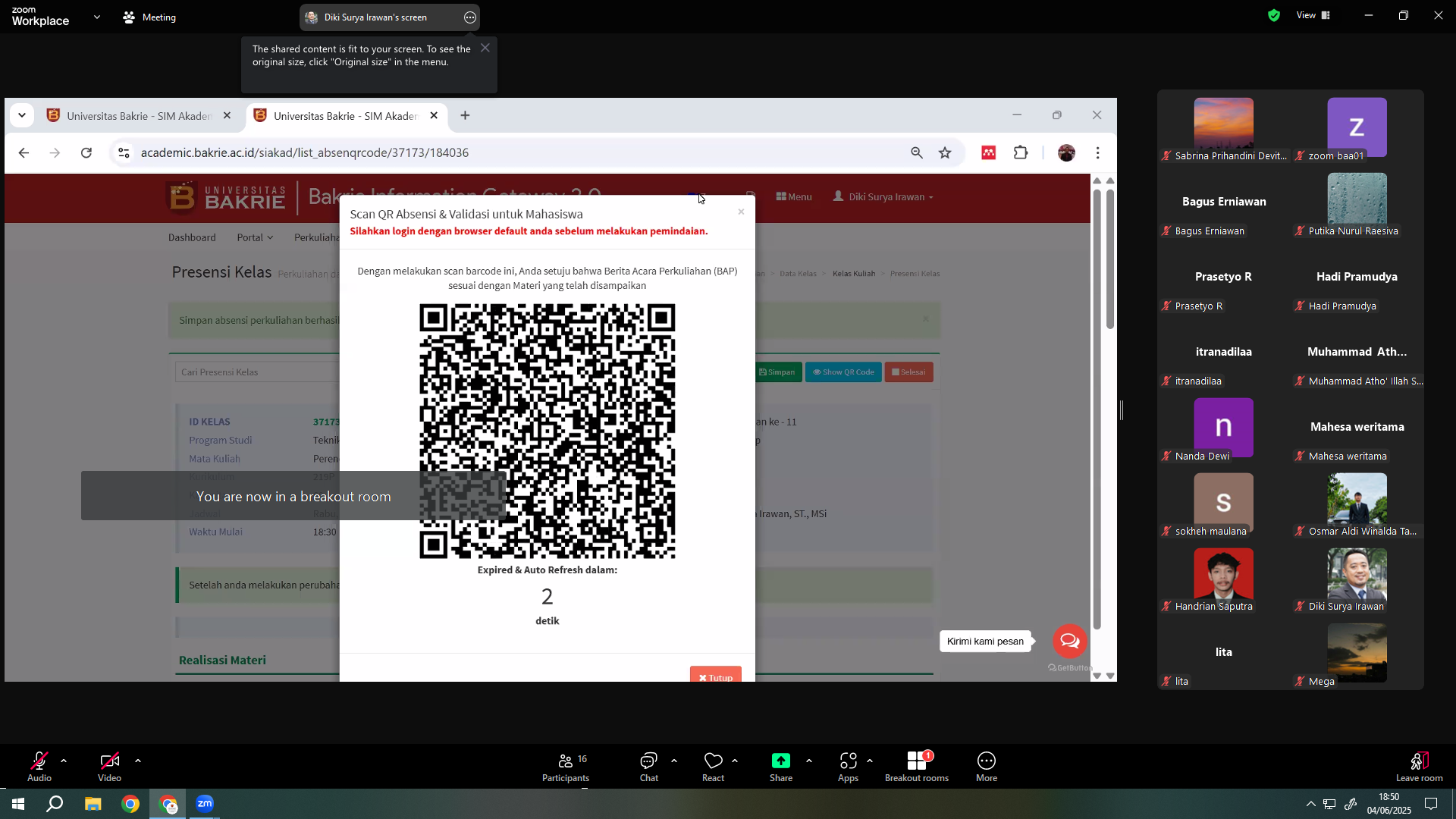The width and height of the screenshot is (1456, 819).
Task: Reload the shared browser page
Action: coord(86,153)
